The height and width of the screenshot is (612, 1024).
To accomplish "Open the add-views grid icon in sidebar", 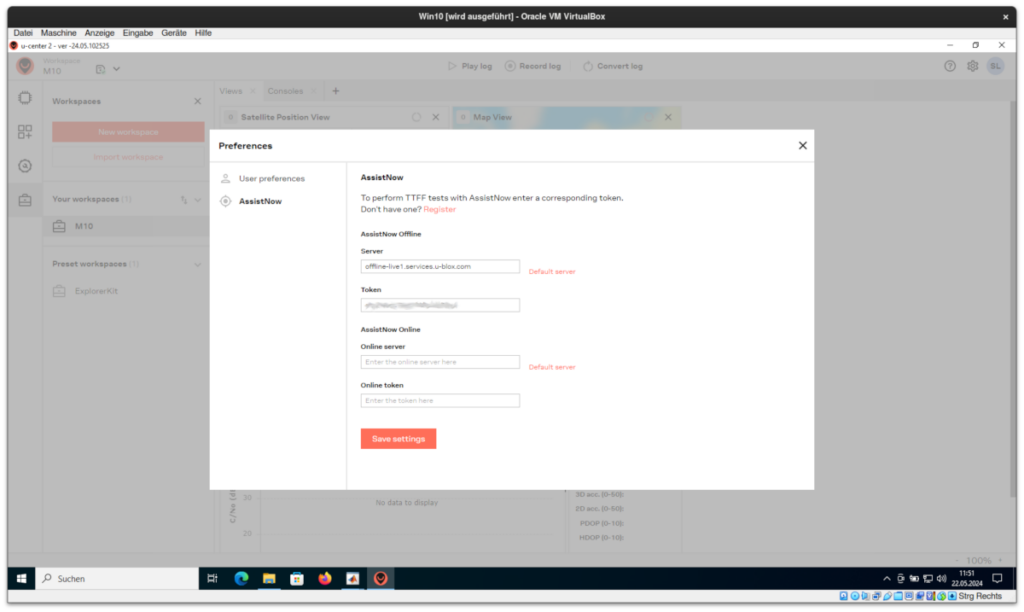I will pyautogui.click(x=25, y=132).
